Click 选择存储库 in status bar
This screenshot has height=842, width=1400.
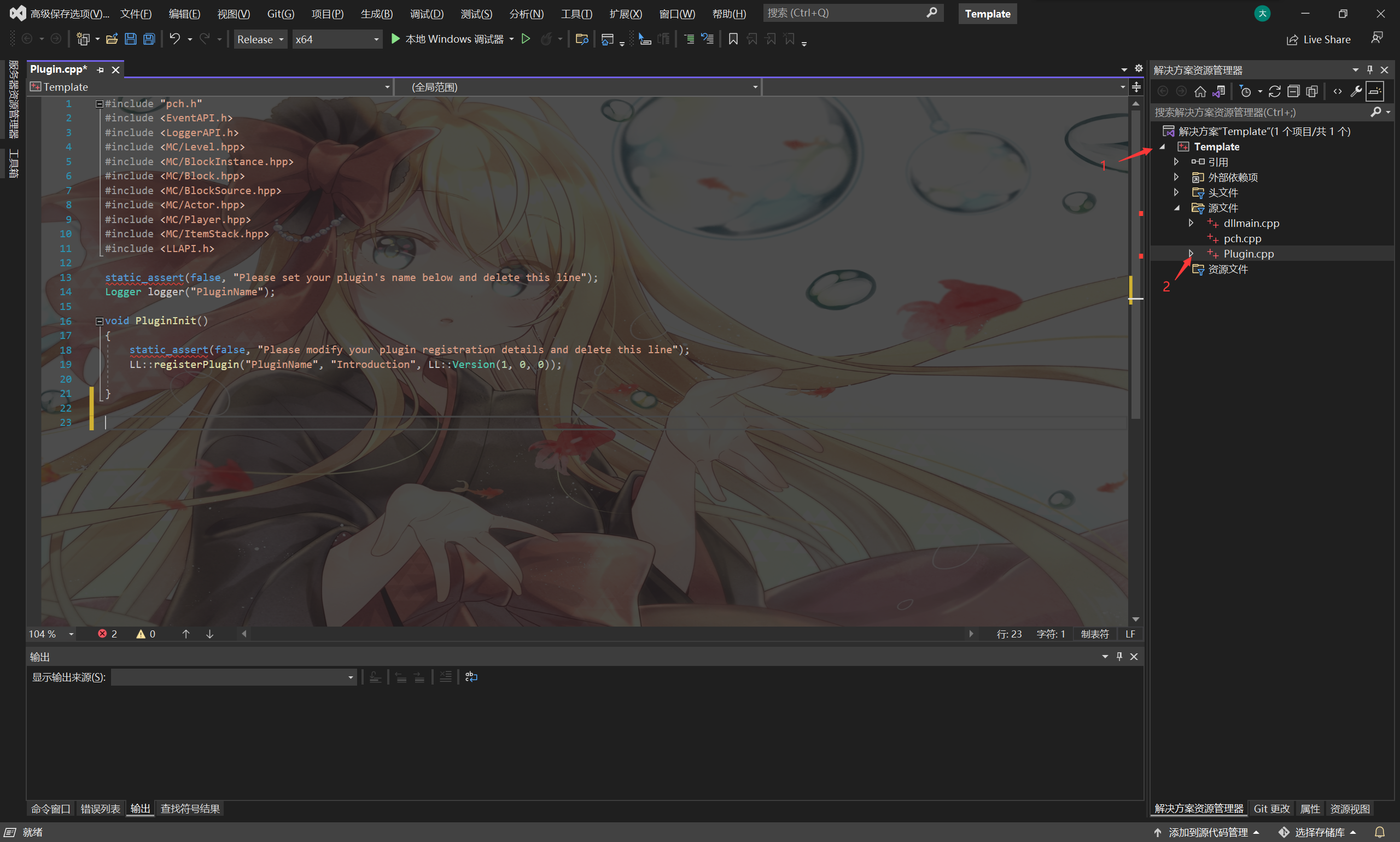tap(1318, 832)
